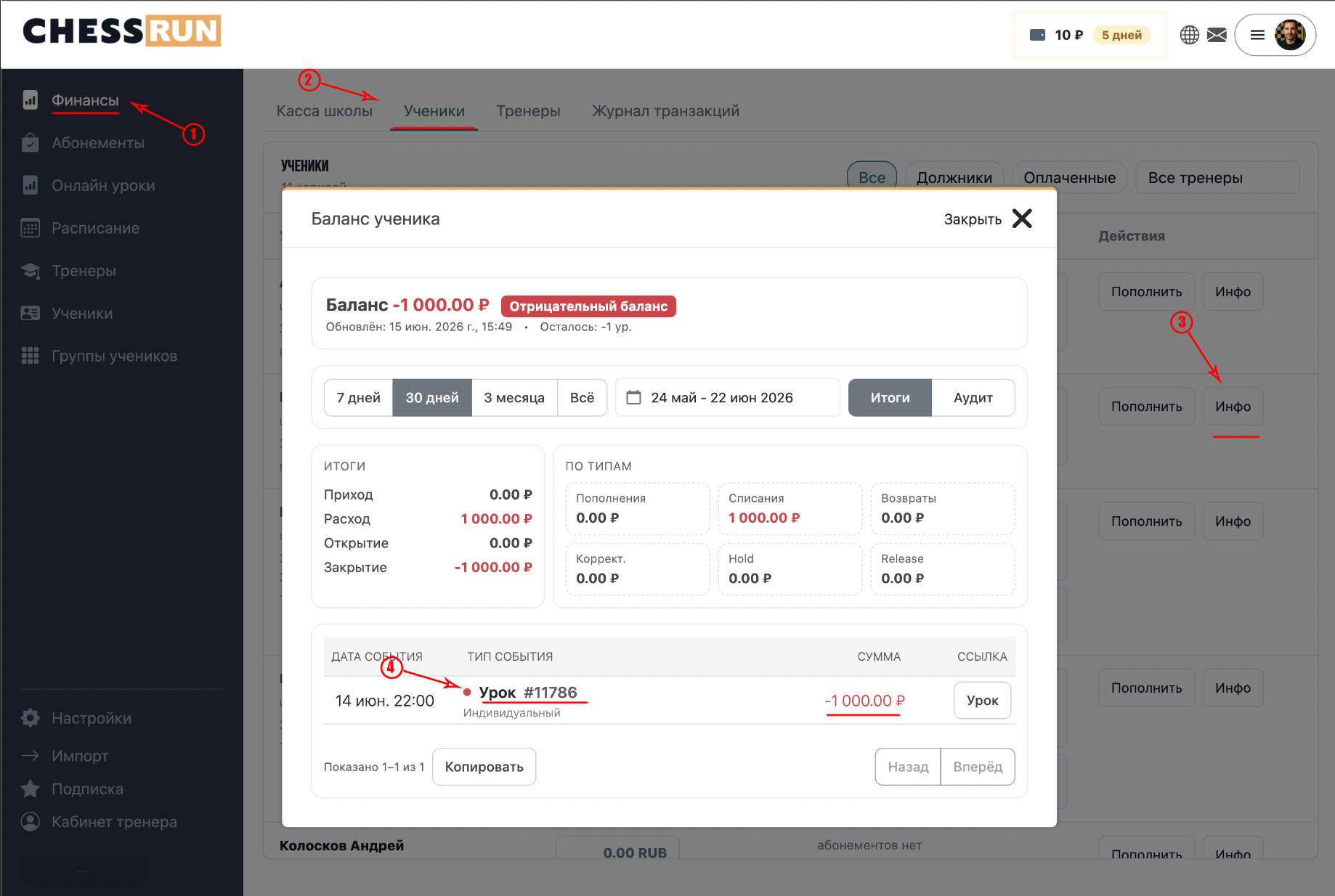Click Урок button in Ссылка column
Image resolution: width=1335 pixels, height=896 pixels.
tap(982, 700)
